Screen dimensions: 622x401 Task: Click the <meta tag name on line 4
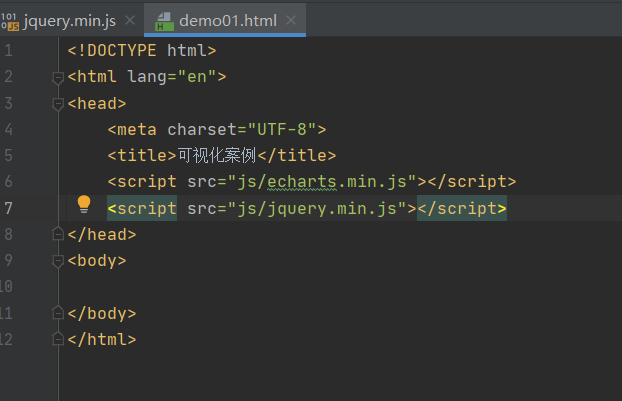[x=132, y=129]
